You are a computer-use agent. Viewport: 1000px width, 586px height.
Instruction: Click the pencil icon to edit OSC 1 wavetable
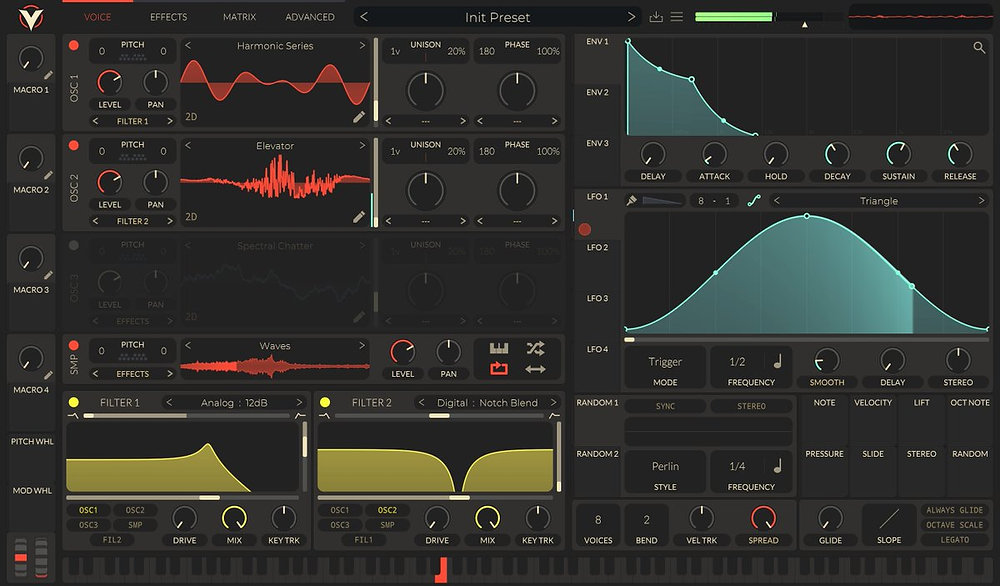(360, 117)
